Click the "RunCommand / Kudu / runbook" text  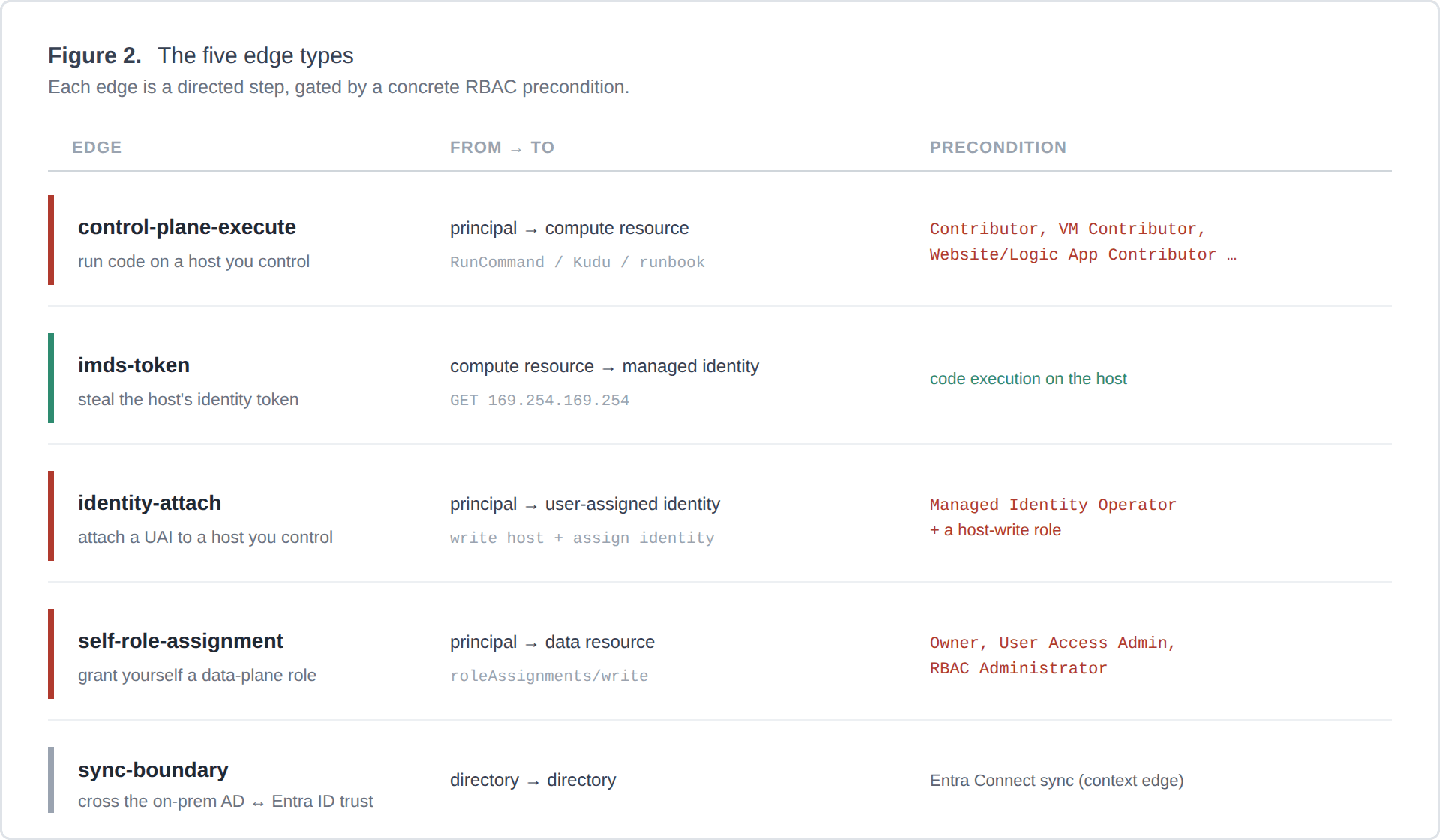coord(577,262)
